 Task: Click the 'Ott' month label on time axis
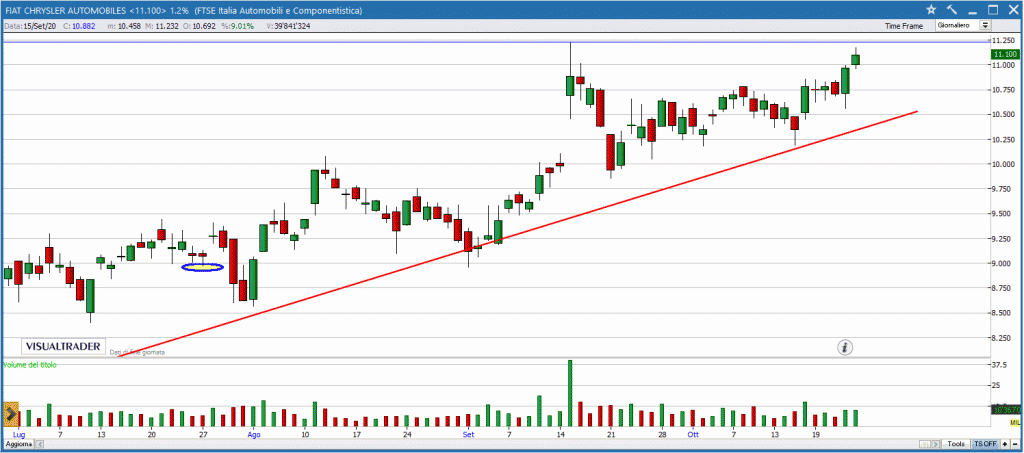click(692, 433)
